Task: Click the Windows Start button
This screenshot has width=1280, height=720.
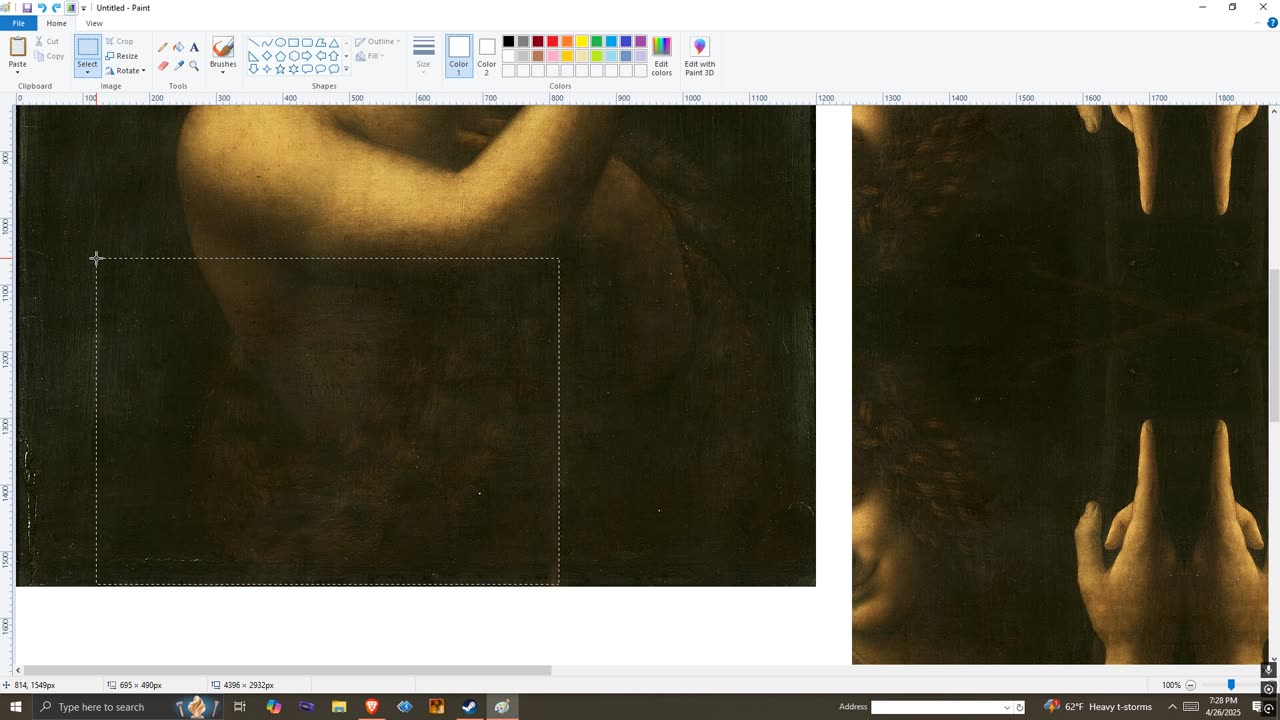Action: click(15, 707)
